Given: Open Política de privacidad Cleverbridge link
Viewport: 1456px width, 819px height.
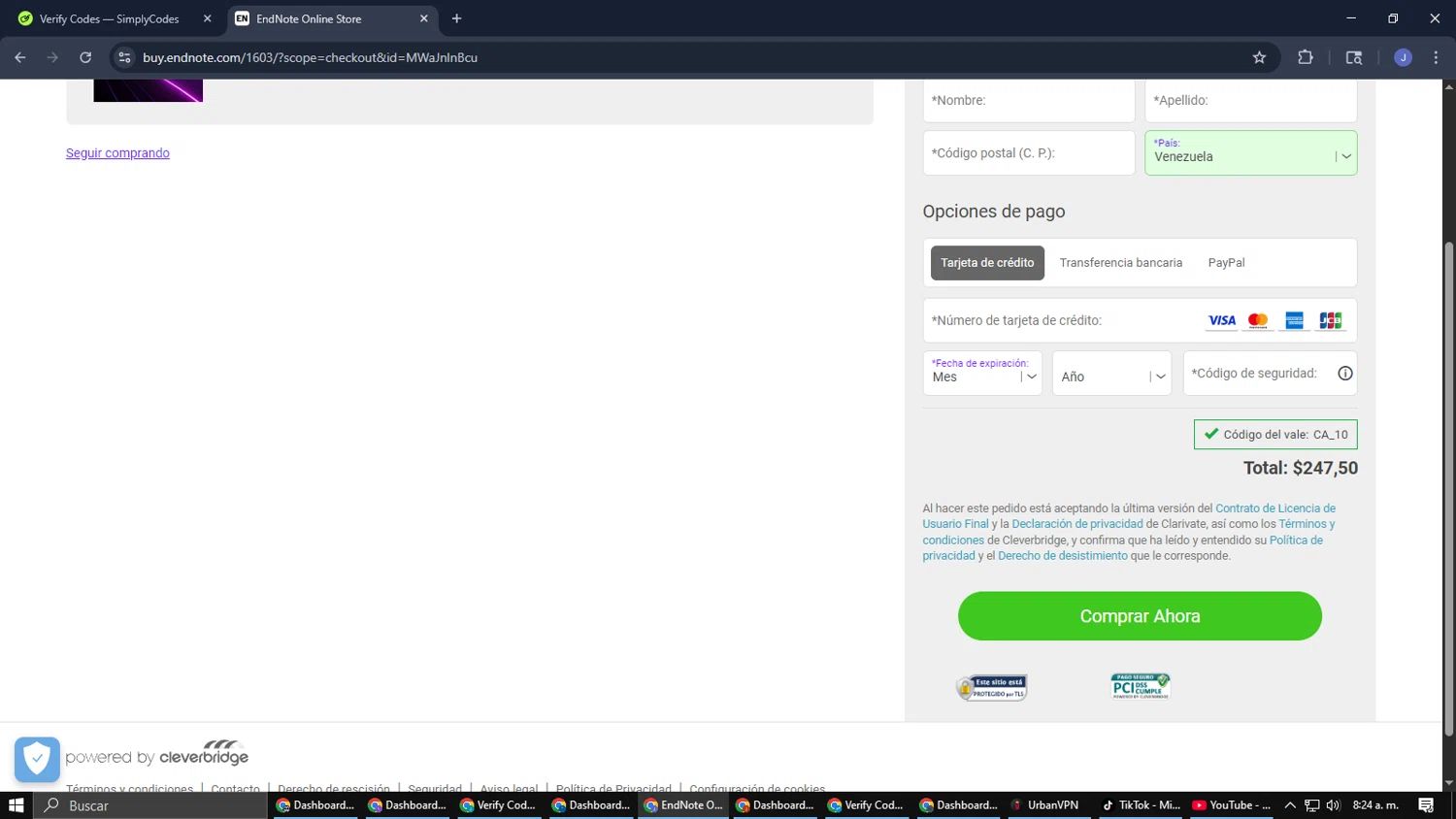Looking at the screenshot, I should pyautogui.click(x=1123, y=548).
